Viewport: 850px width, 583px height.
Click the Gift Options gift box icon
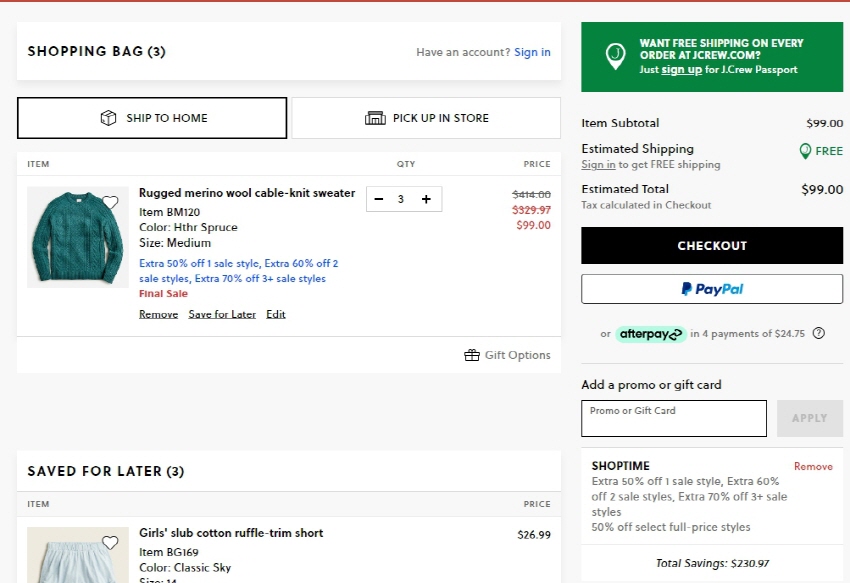[472, 355]
